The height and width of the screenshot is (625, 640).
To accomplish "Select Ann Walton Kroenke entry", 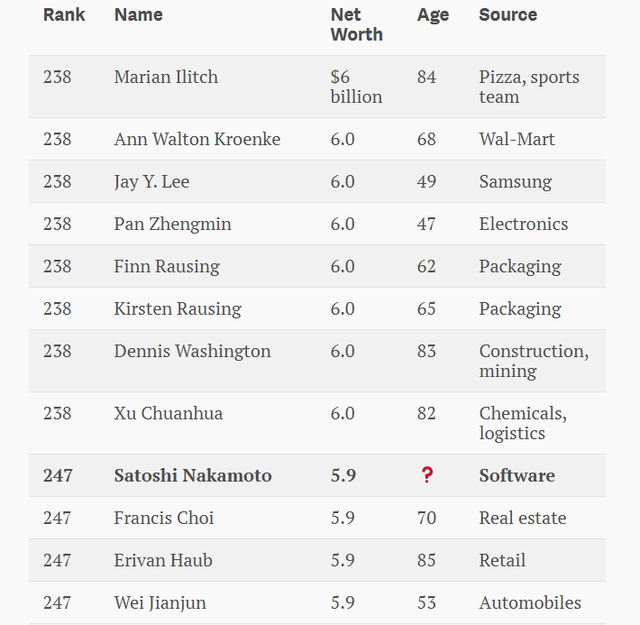I will pyautogui.click(x=197, y=139).
